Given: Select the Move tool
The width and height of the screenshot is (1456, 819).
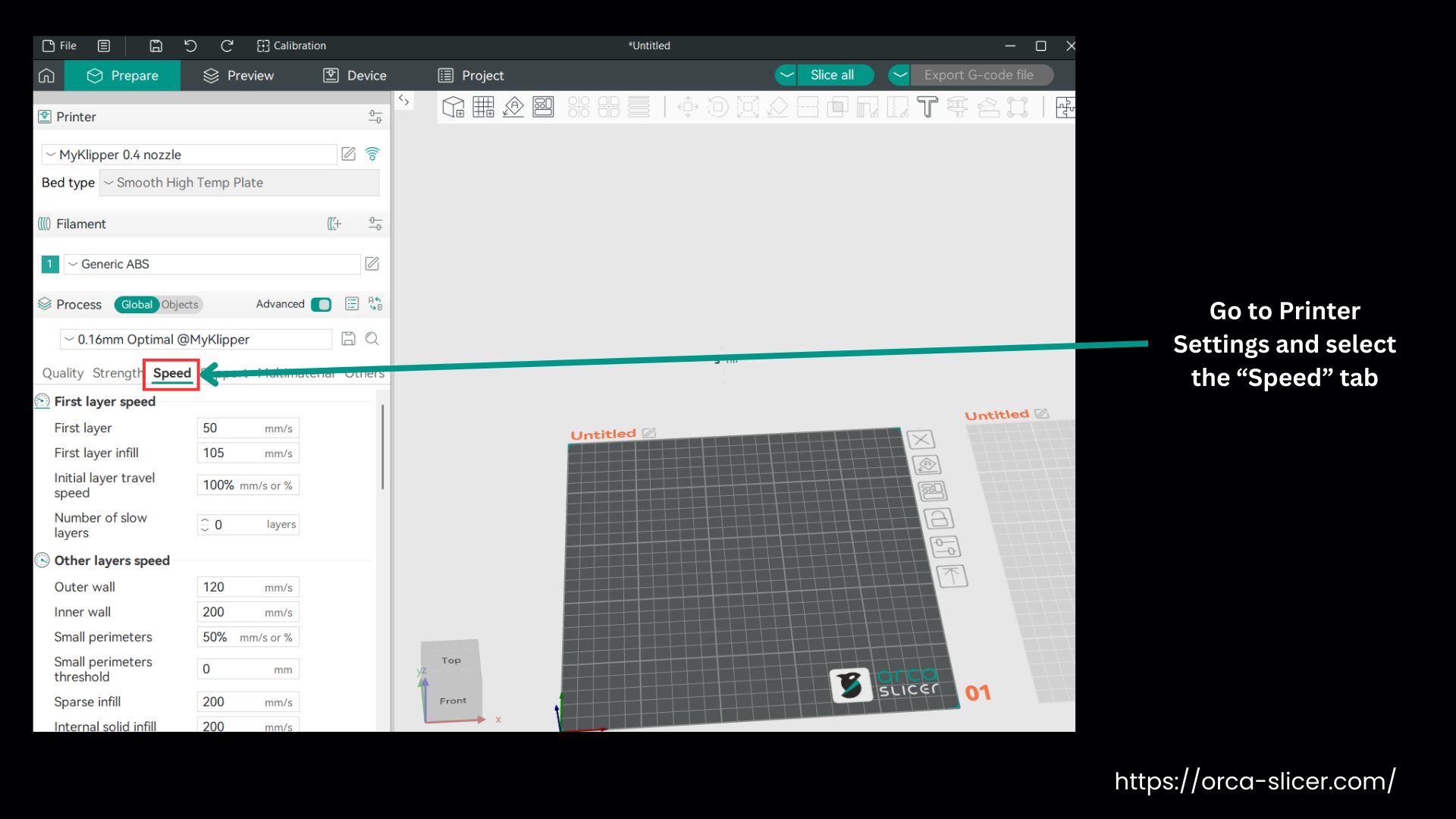Looking at the screenshot, I should (x=688, y=107).
